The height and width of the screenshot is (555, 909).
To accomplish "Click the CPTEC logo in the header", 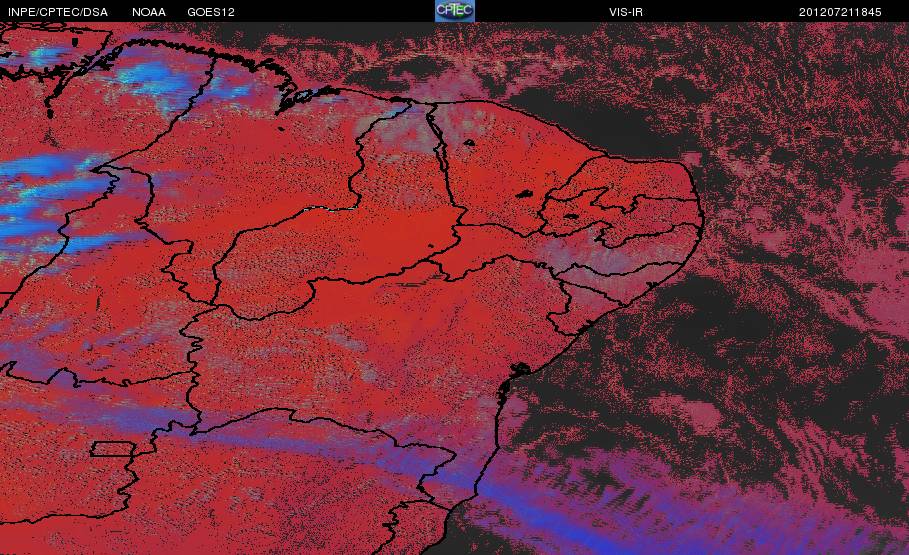I will tap(455, 11).
